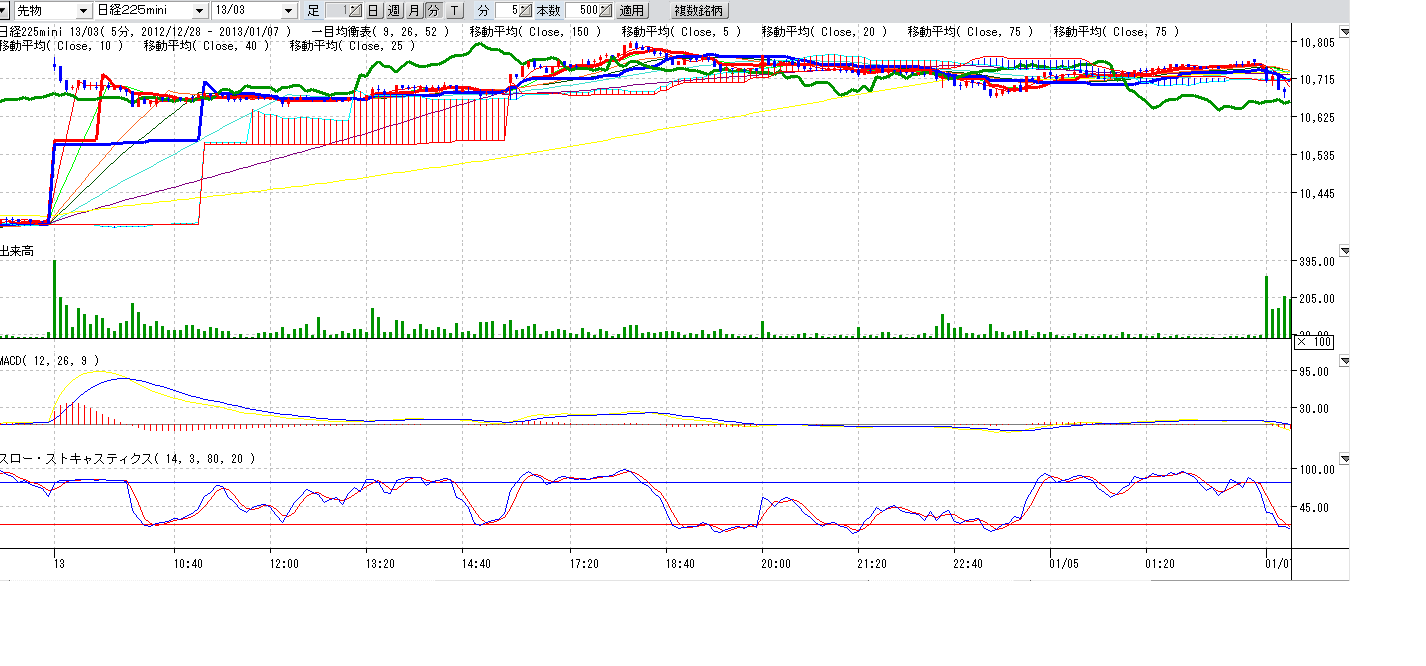Click the 複数銘柄 multiple symbols button
1426x666 pixels.
pyautogui.click(x=699, y=10)
